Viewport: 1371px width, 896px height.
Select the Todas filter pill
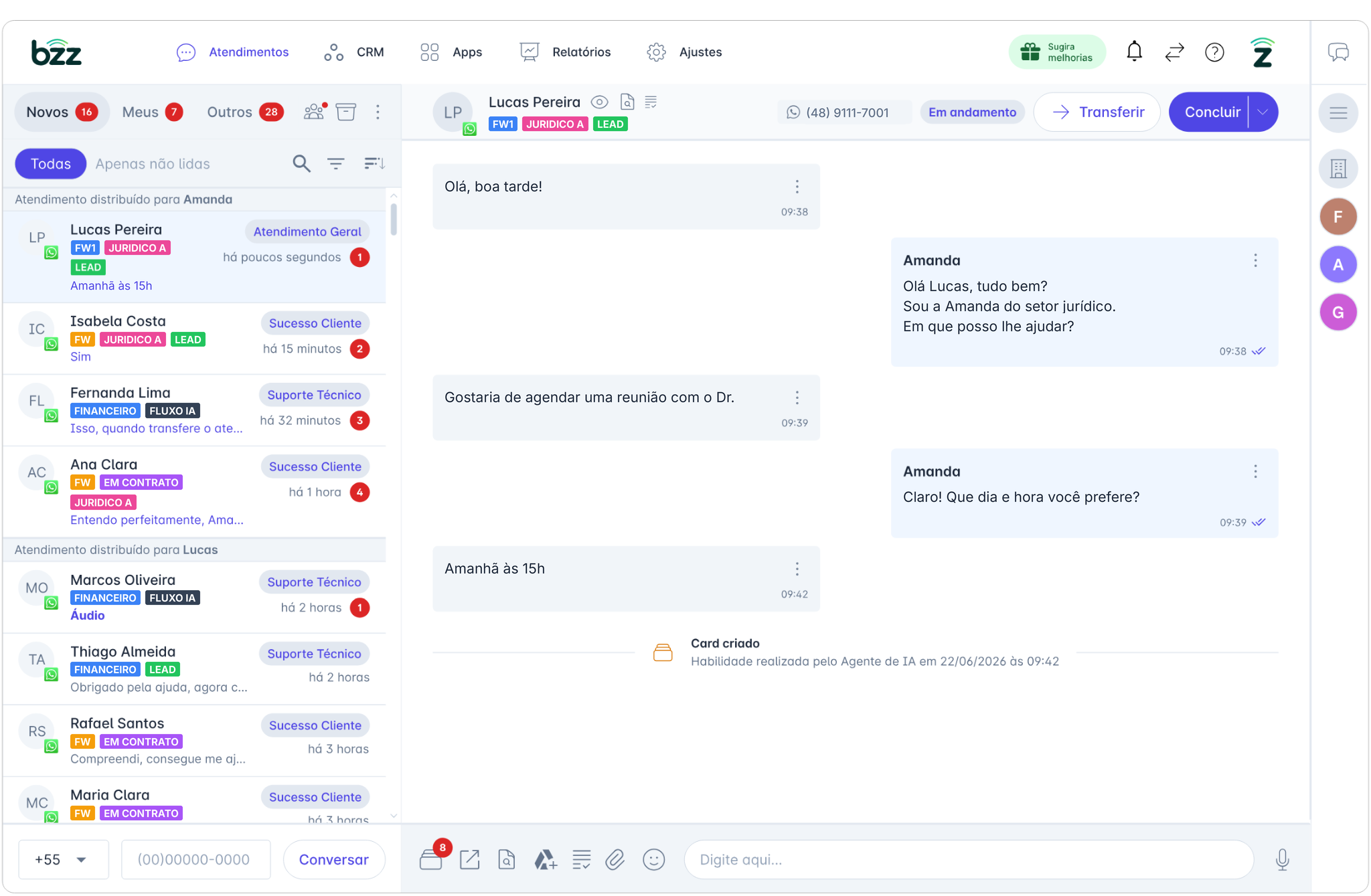(51, 164)
